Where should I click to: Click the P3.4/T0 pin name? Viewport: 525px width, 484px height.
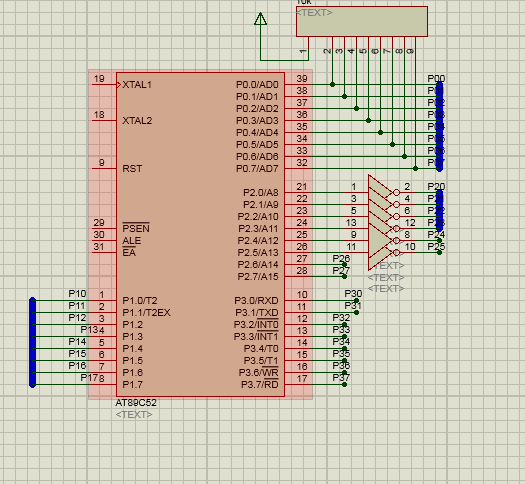(261, 348)
